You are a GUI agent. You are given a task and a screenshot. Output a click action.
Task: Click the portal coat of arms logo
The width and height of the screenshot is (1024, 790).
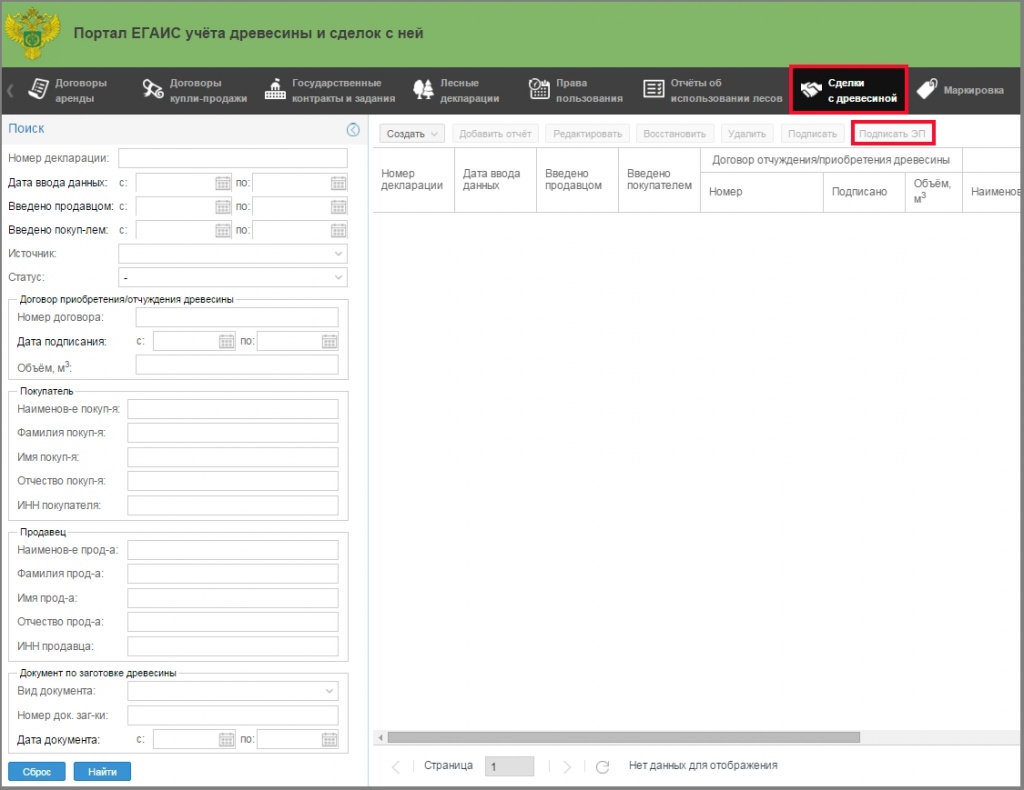32,34
